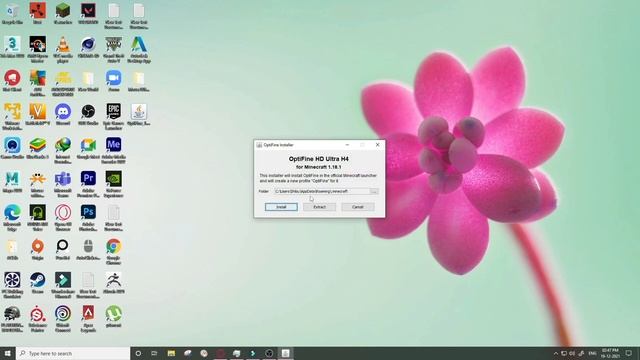Viewport: 640px width, 360px height.
Task: Select the BlueStacks desktop icon
Action: 38,148
